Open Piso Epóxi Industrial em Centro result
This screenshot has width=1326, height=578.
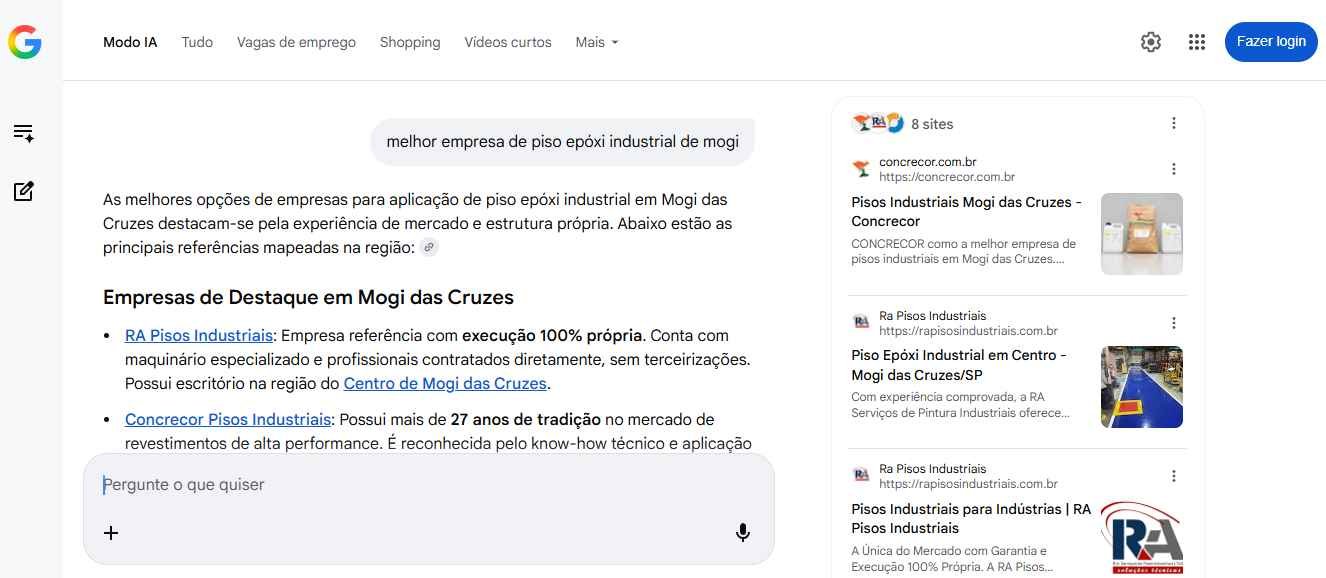coord(959,365)
